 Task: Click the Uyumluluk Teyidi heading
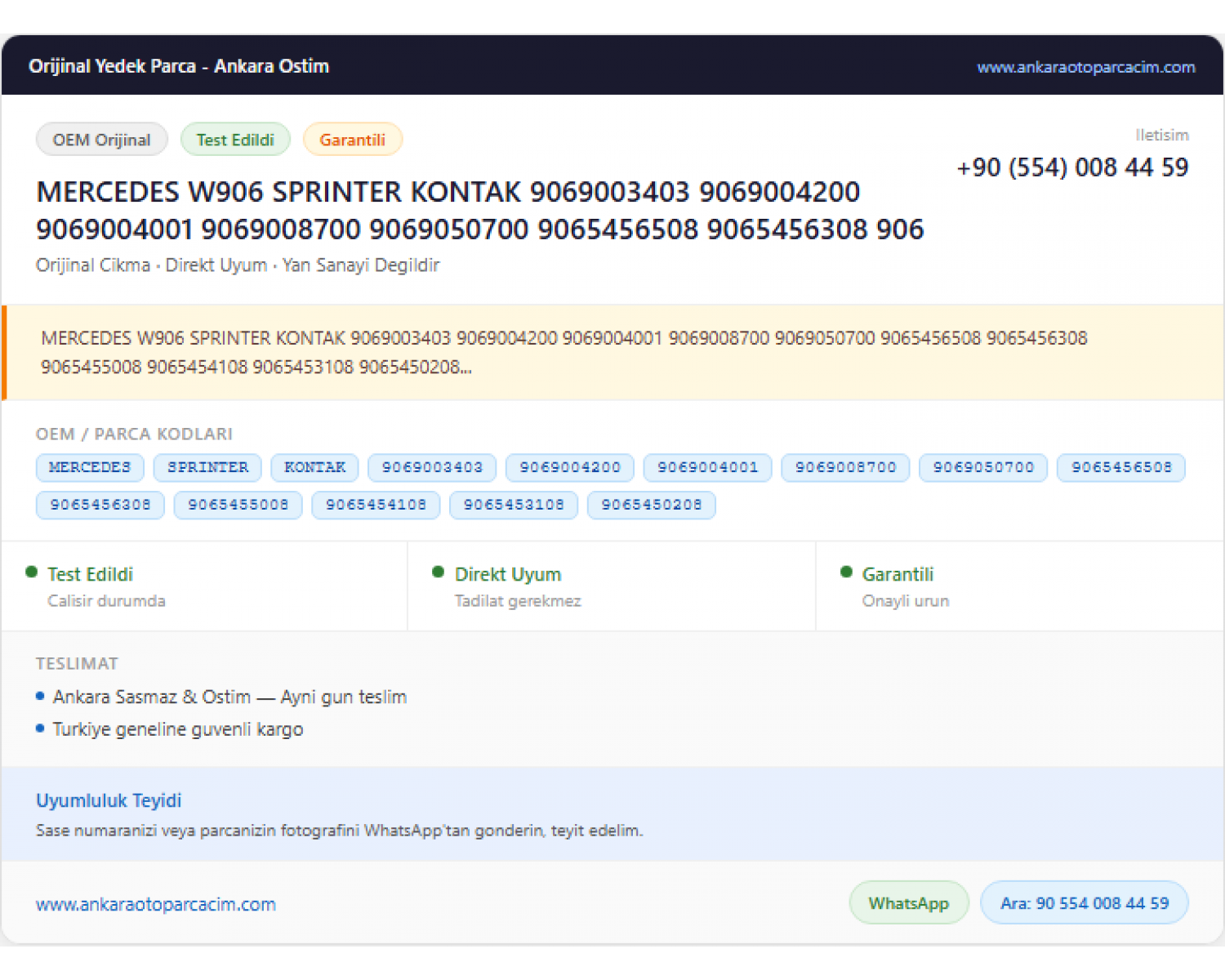(x=109, y=800)
